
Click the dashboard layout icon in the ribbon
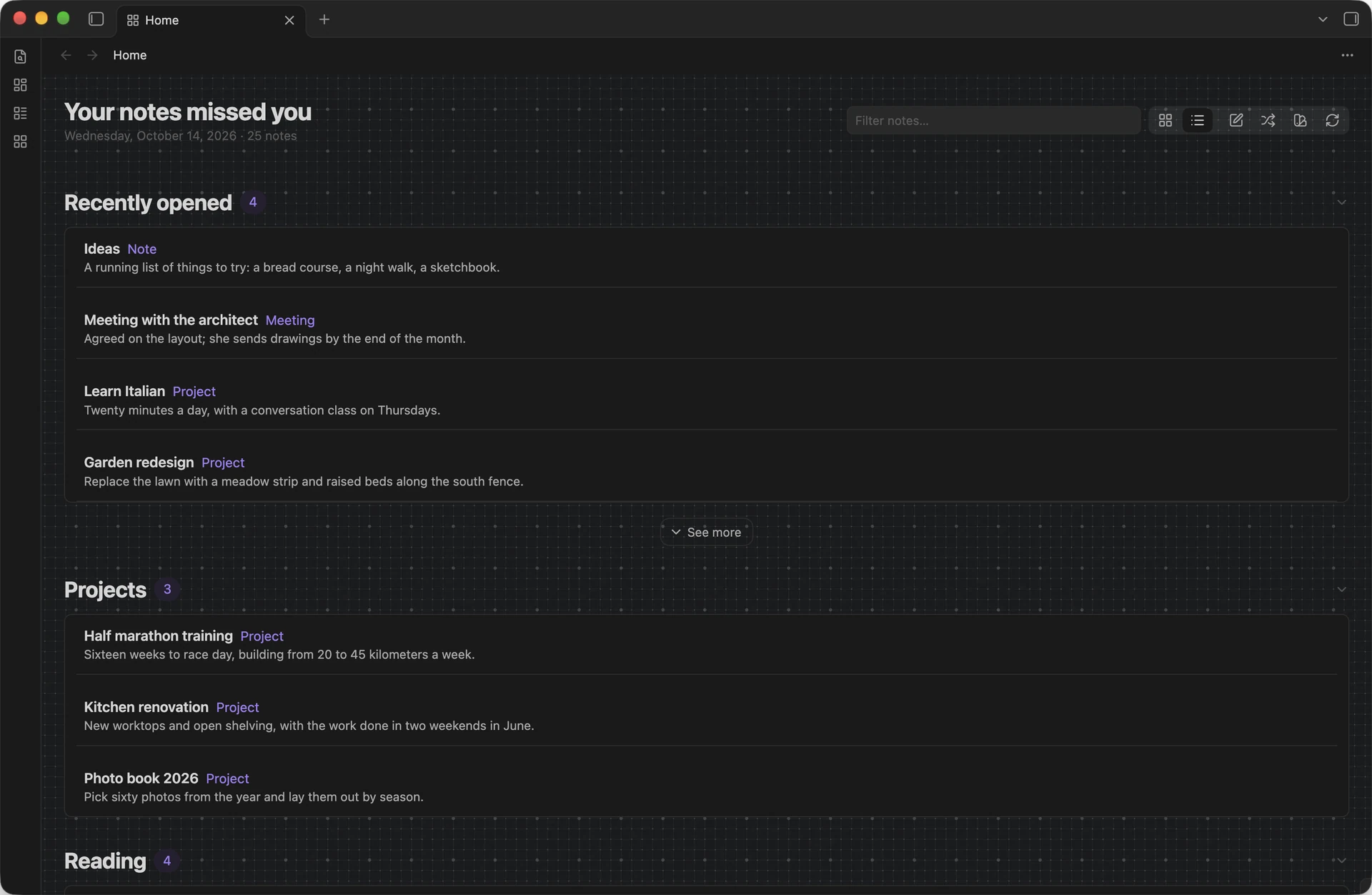point(20,85)
